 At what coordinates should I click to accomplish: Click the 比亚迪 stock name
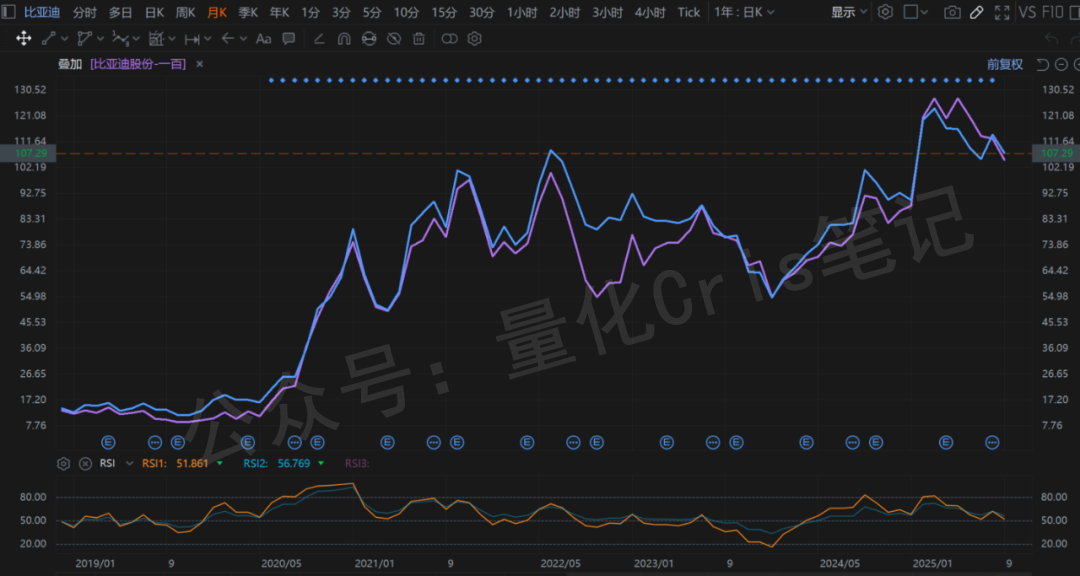pyautogui.click(x=41, y=12)
